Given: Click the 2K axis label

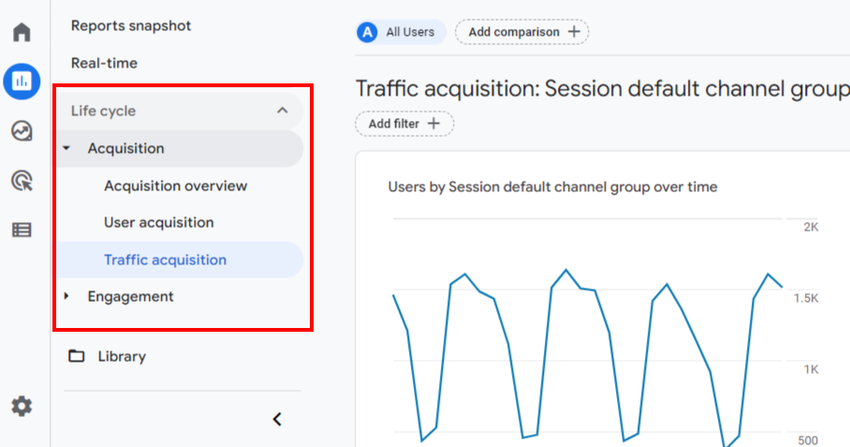Looking at the screenshot, I should 811,227.
